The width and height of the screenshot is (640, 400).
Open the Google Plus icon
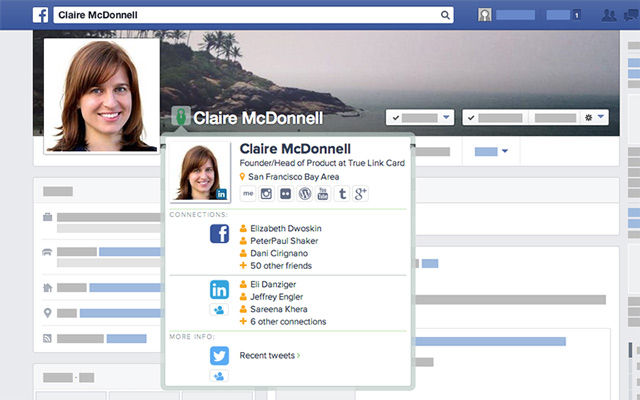point(360,193)
